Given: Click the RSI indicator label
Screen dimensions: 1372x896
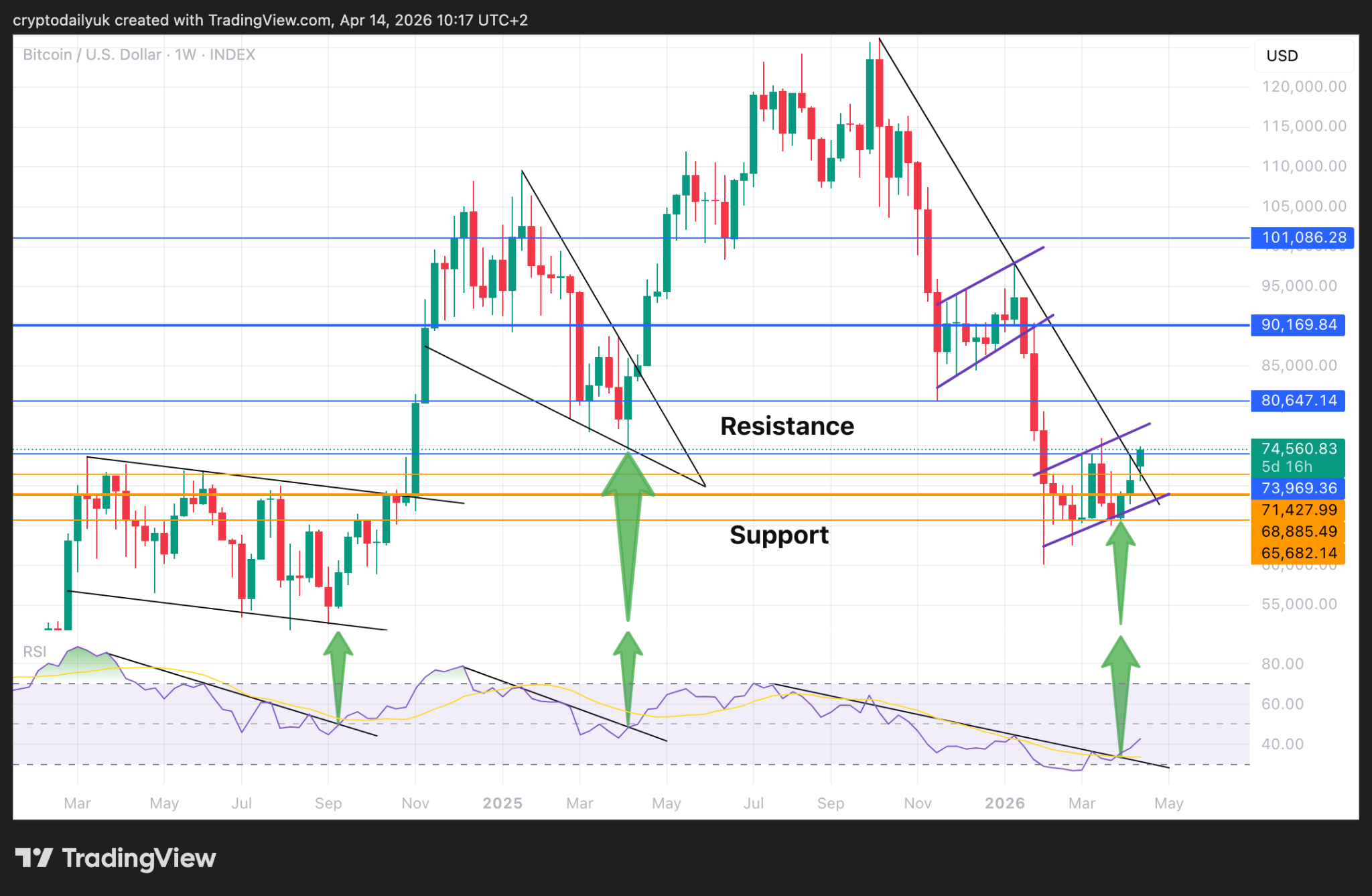Looking at the screenshot, I should 35,651.
